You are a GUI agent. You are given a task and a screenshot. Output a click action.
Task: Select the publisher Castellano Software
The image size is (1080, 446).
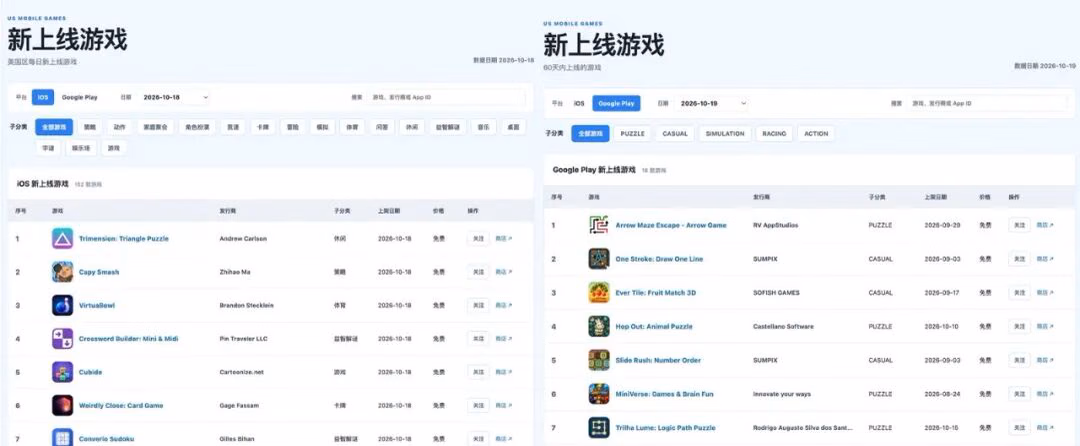[x=783, y=326]
